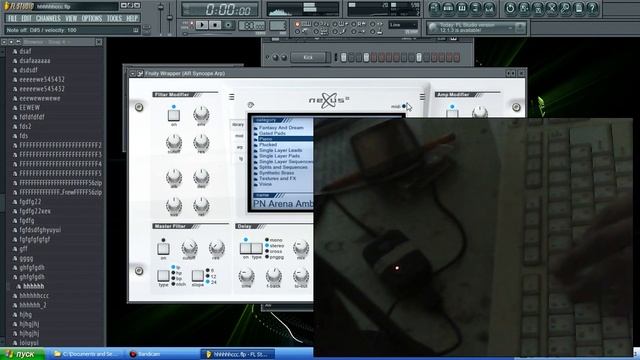Open Nexus left menu lines icon
Screen dimensions: 640x360
(x=231, y=97)
